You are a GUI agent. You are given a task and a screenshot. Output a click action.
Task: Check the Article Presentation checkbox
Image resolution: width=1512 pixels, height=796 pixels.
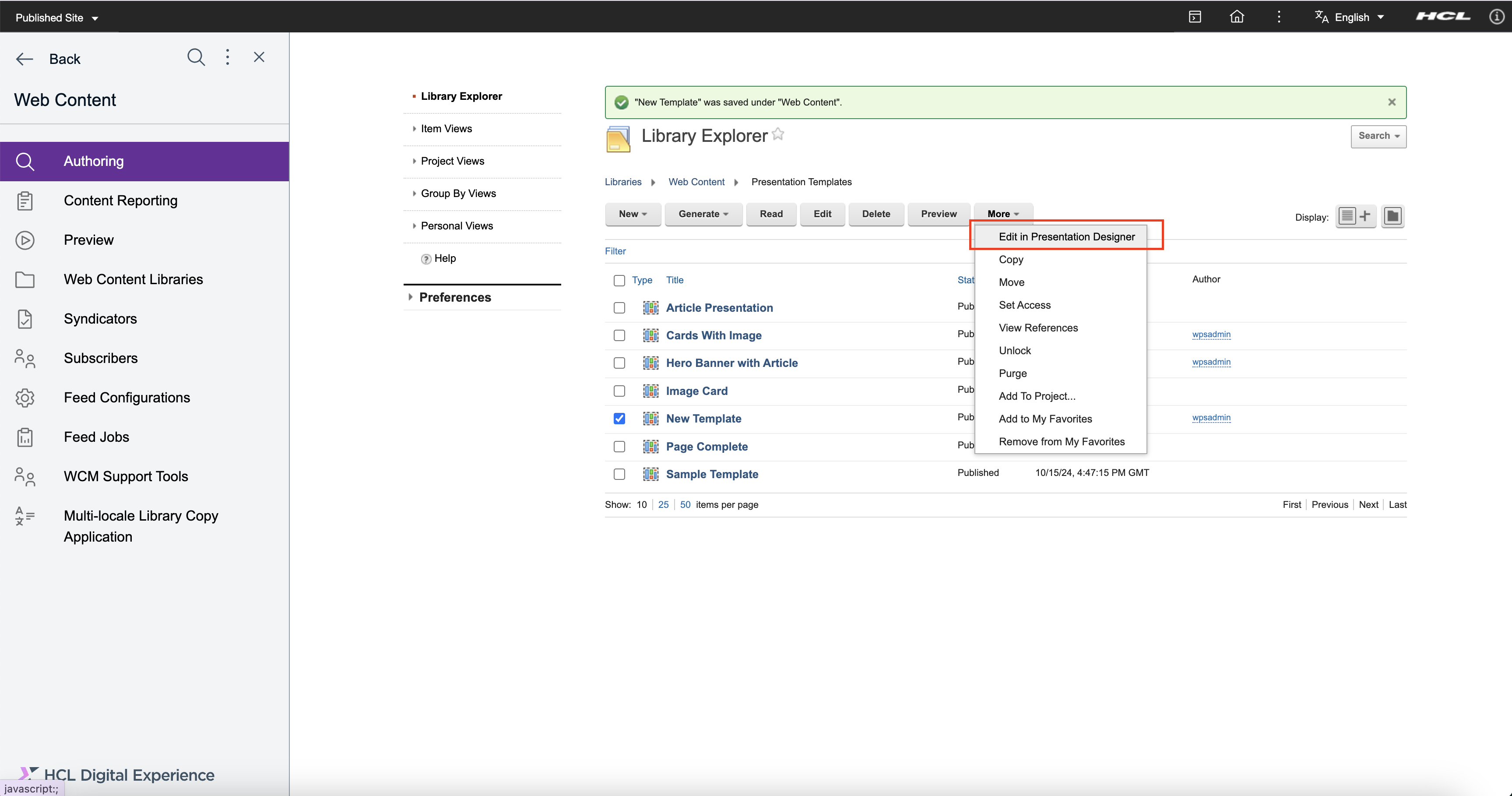pos(619,308)
